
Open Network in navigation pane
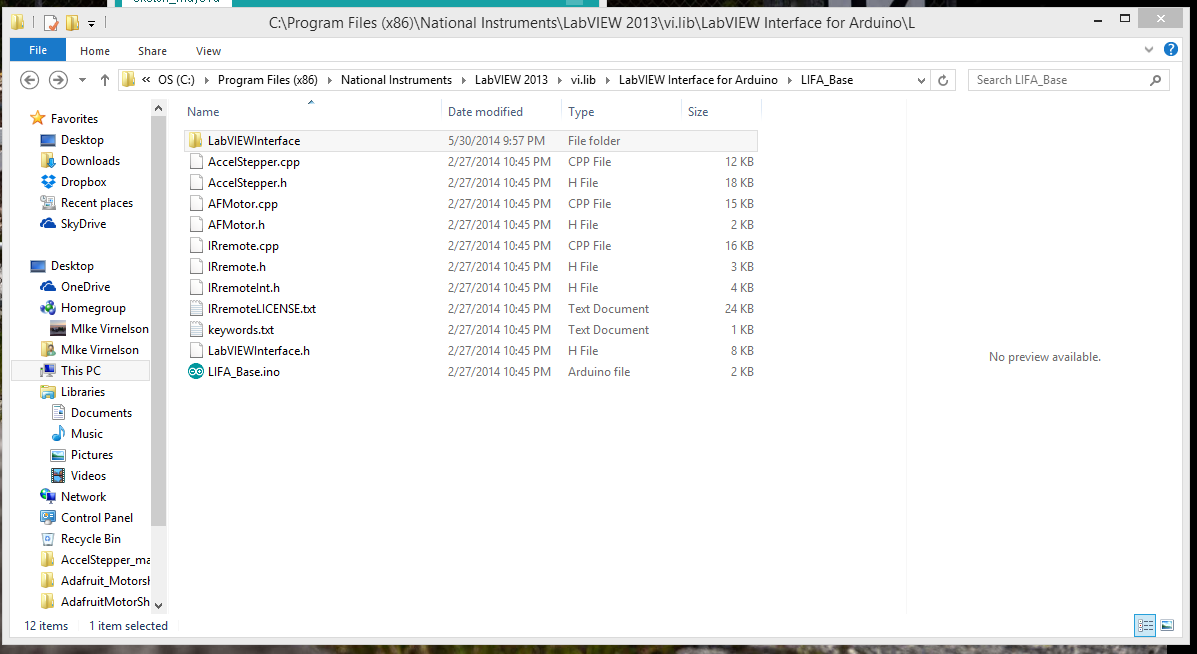tap(83, 496)
